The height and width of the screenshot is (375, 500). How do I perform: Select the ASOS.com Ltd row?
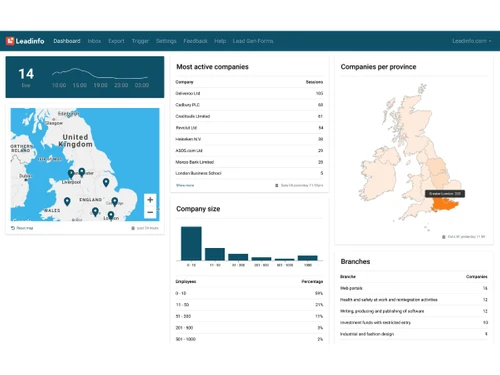tap(249, 151)
